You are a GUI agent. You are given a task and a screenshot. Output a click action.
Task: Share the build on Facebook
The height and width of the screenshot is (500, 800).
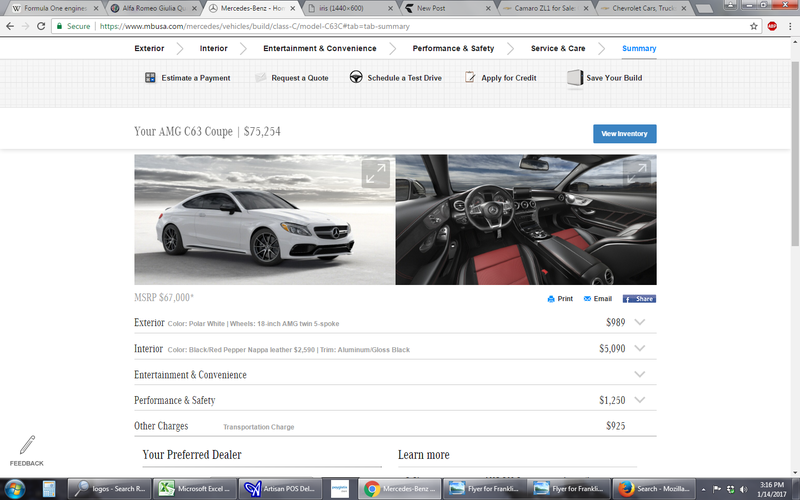click(x=639, y=298)
